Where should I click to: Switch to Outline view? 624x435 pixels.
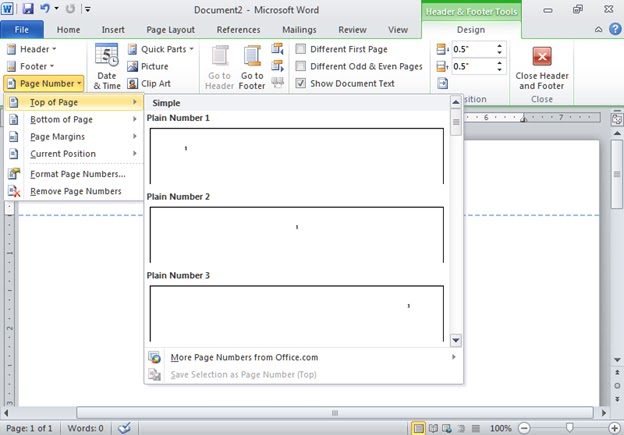pyautogui.click(x=461, y=428)
